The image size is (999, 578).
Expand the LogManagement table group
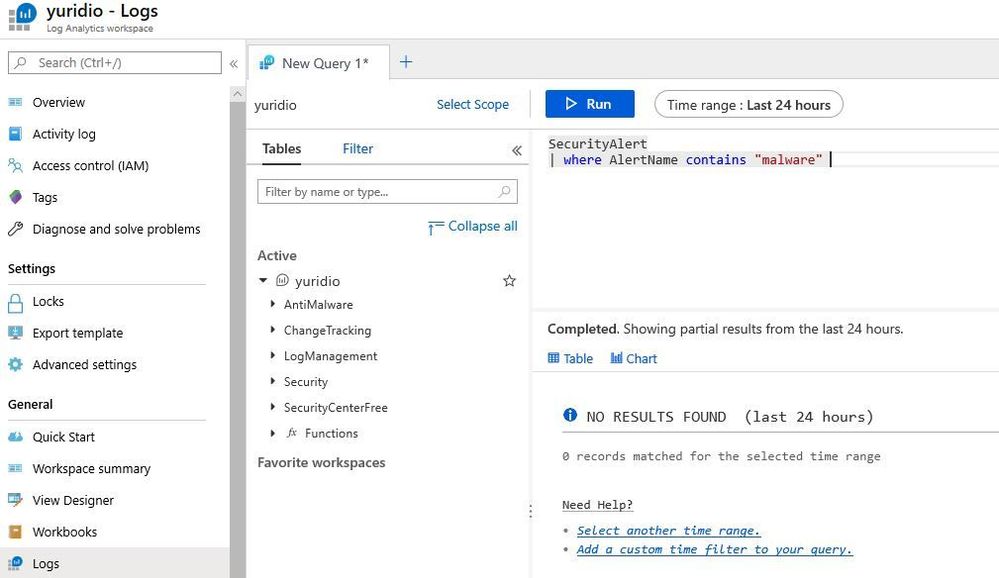click(x=273, y=355)
